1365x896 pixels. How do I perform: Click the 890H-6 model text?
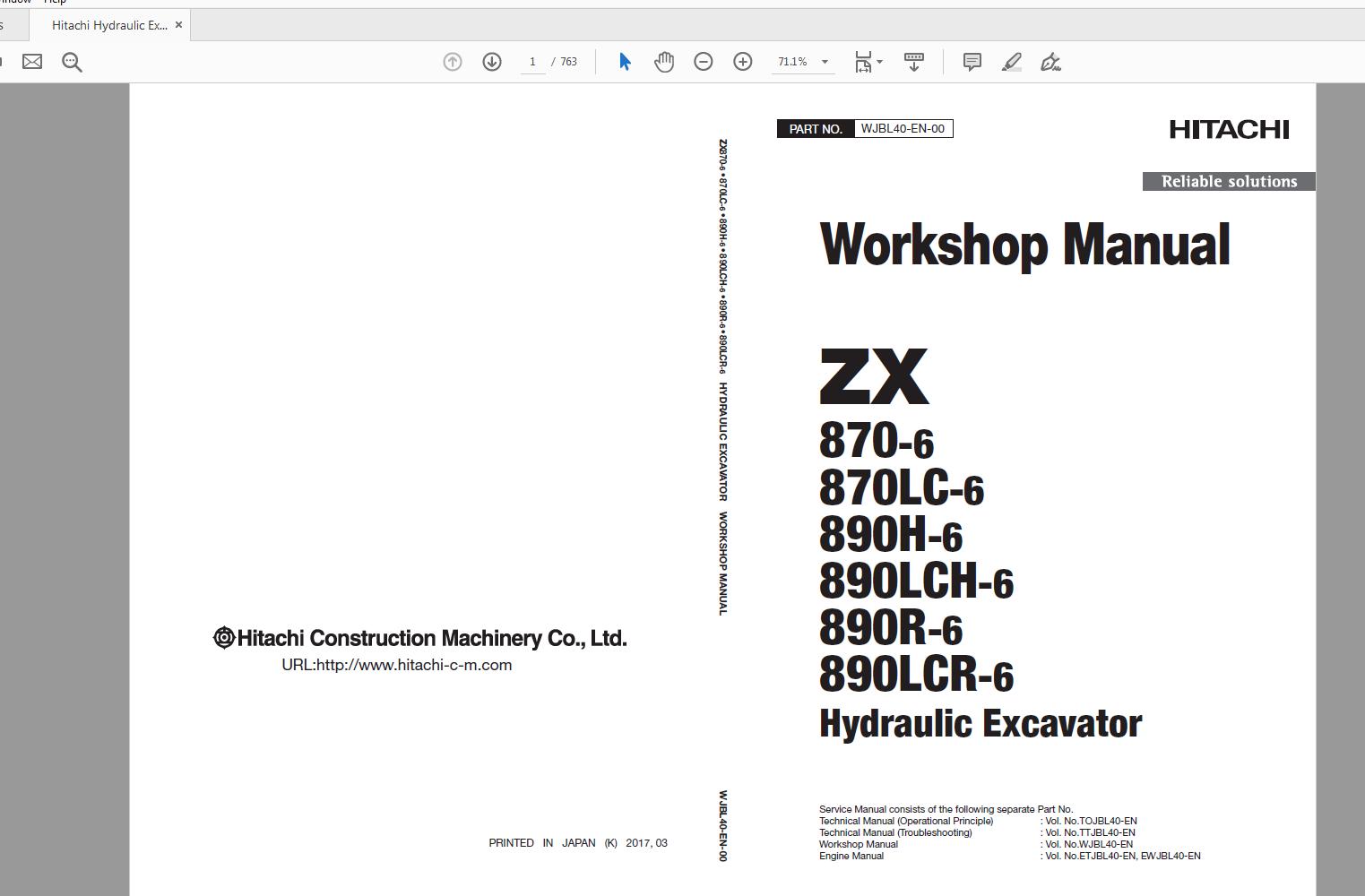coord(891,534)
